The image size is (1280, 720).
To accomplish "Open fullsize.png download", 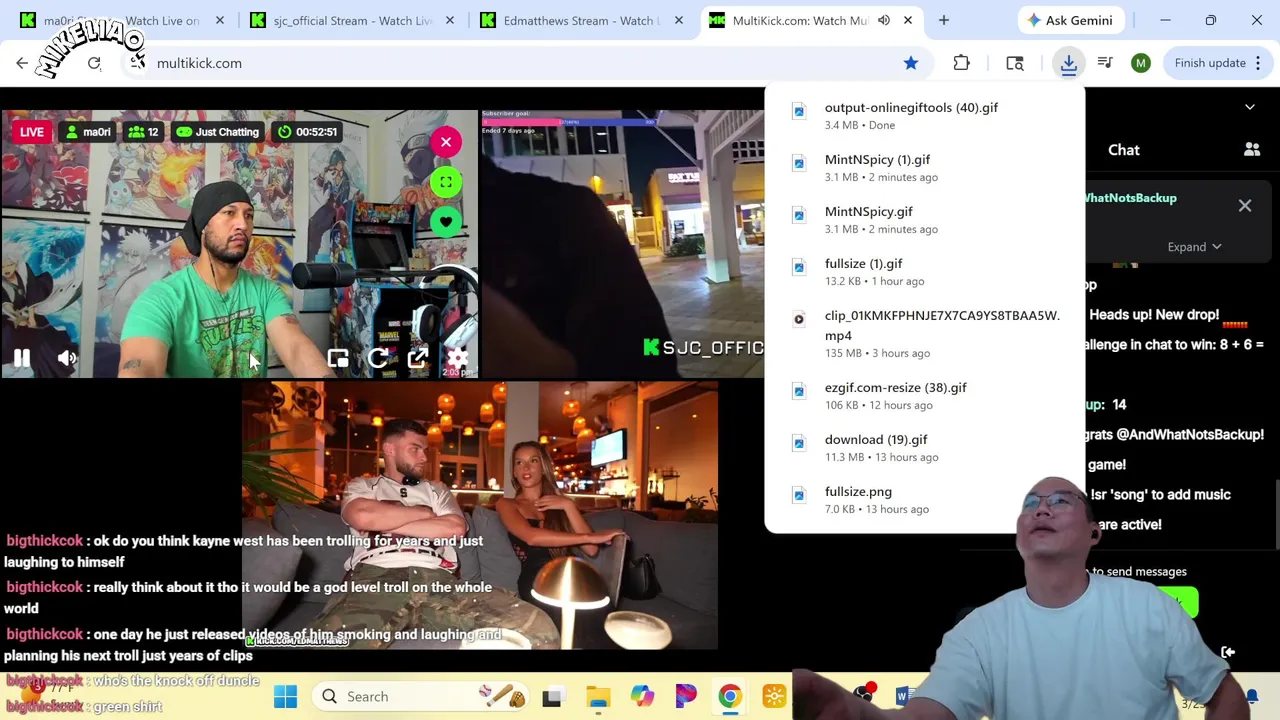I will pyautogui.click(x=924, y=500).
